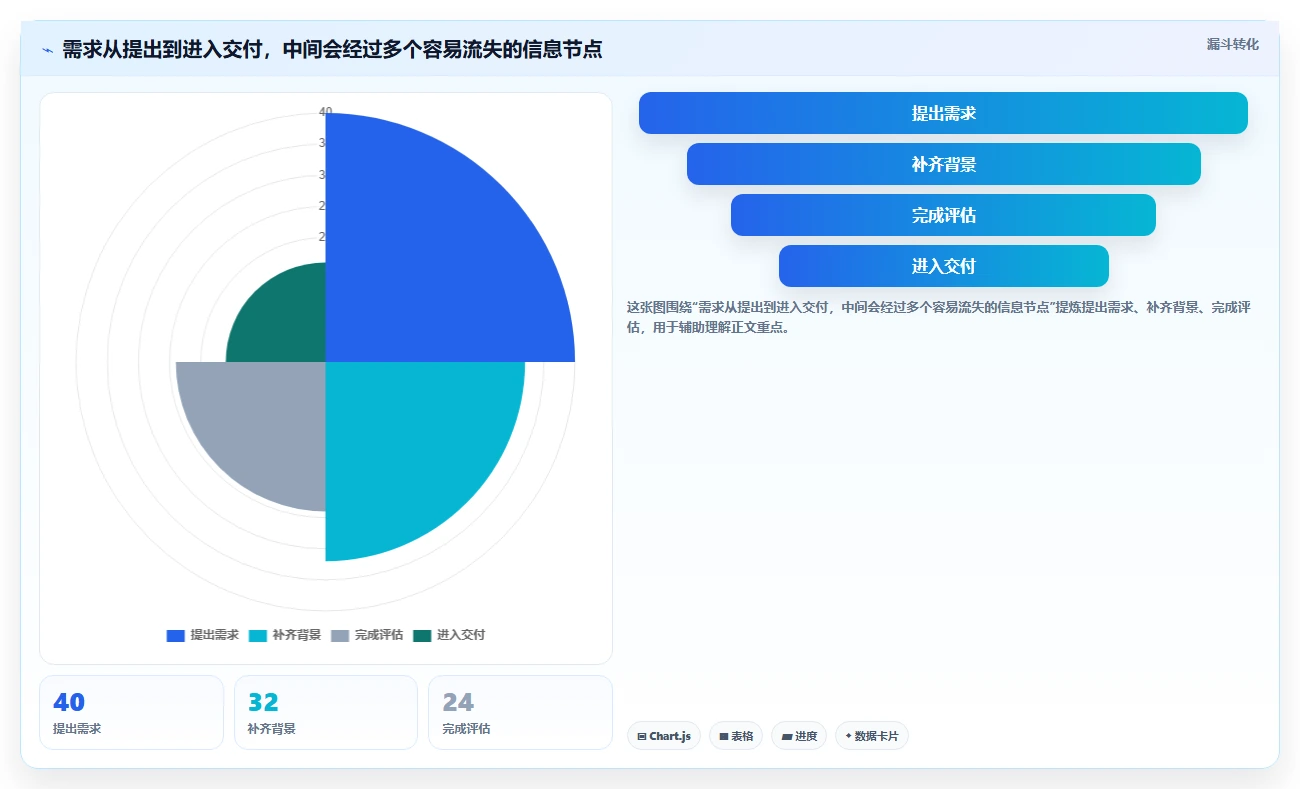Click the 完成评估 funnel bar
The width and height of the screenshot is (1300, 789).
click(x=943, y=215)
